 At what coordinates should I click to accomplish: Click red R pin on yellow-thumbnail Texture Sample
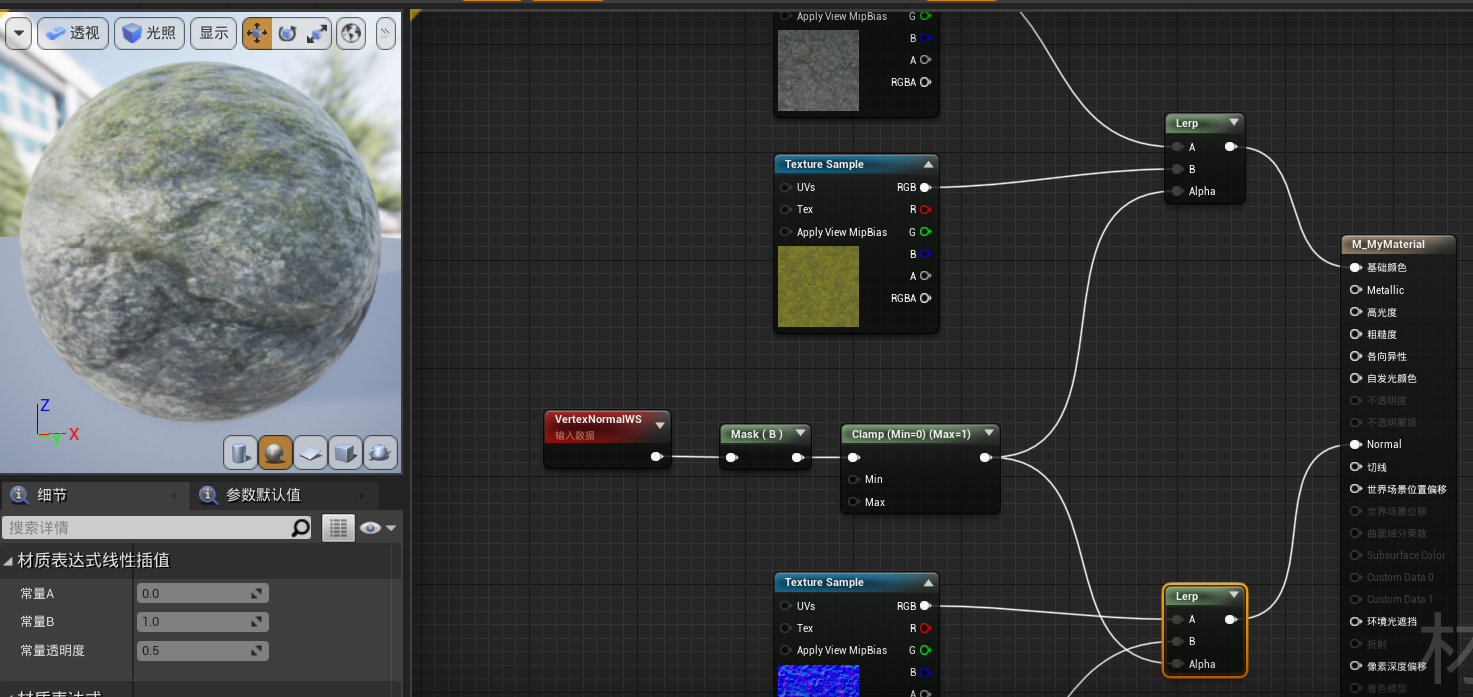click(x=925, y=209)
